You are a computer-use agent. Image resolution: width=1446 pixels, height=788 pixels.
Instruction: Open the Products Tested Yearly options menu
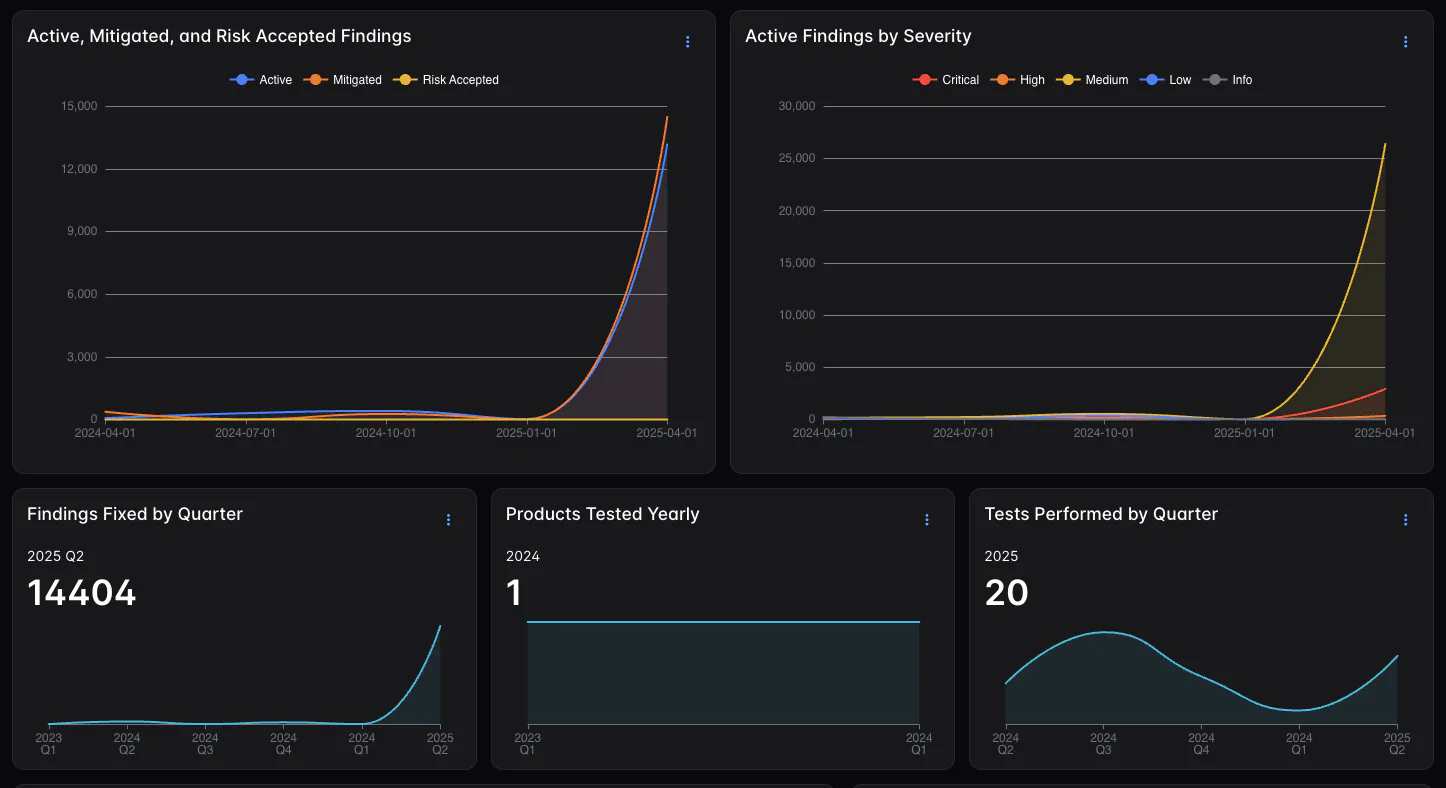coord(927,520)
